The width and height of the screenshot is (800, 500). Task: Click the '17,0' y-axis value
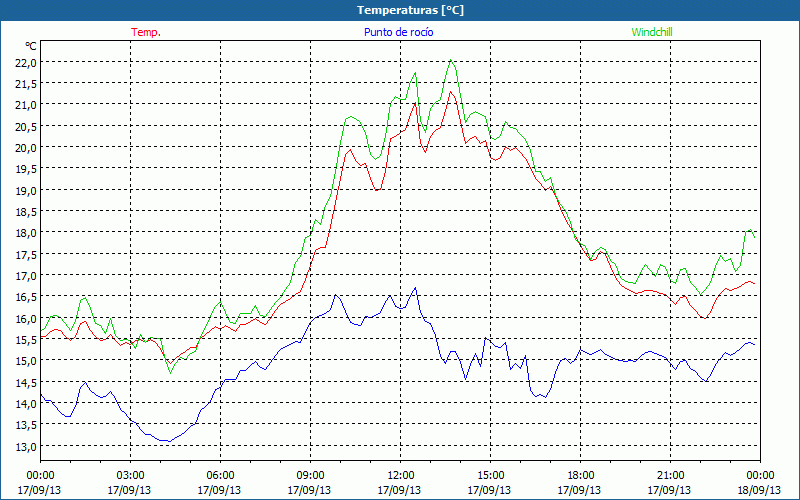pos(26,276)
